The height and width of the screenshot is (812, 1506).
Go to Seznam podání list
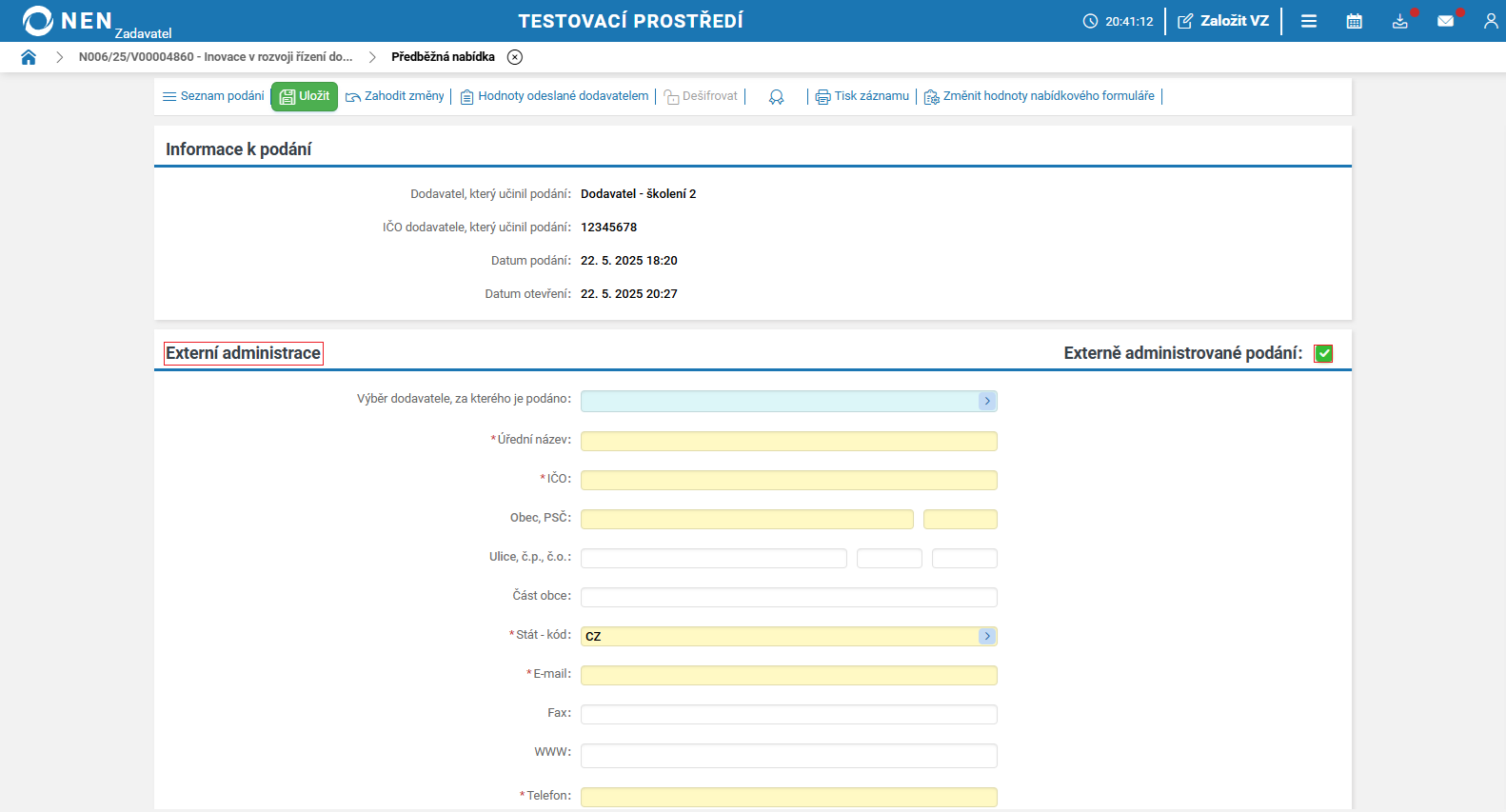(x=213, y=96)
